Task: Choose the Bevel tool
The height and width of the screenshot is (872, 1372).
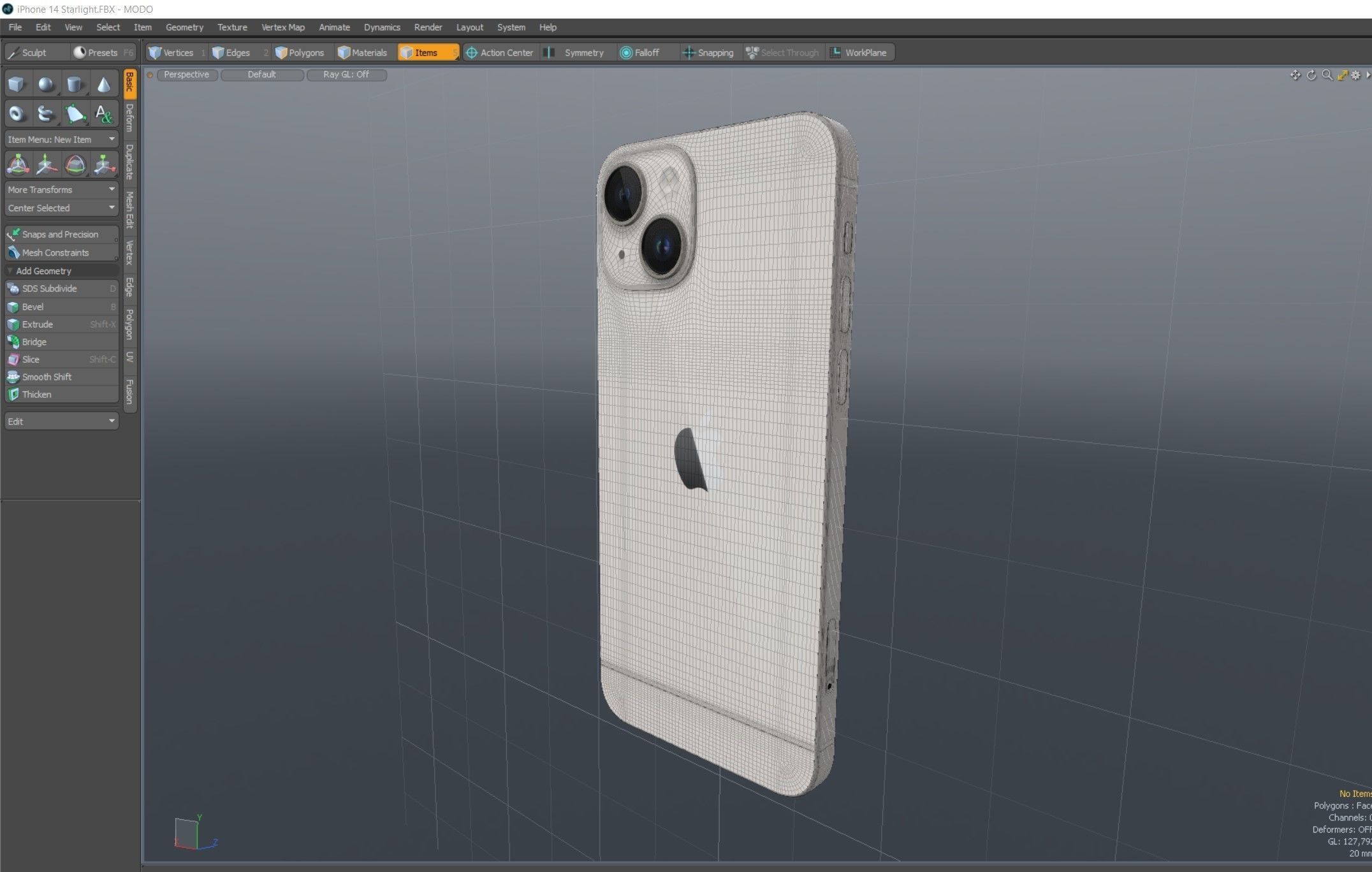Action: [x=62, y=307]
